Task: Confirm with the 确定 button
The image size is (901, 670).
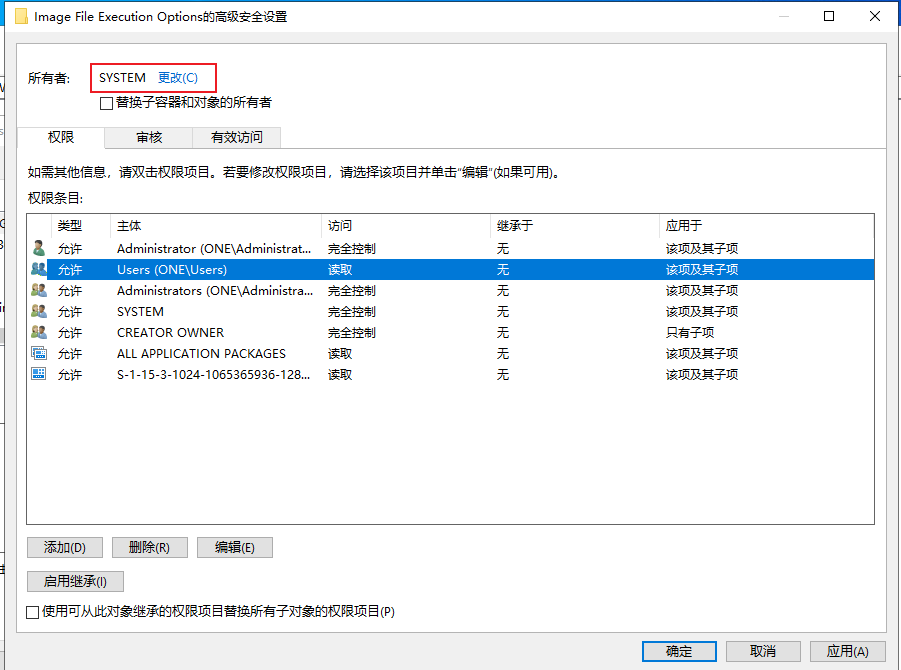Action: pos(679,652)
